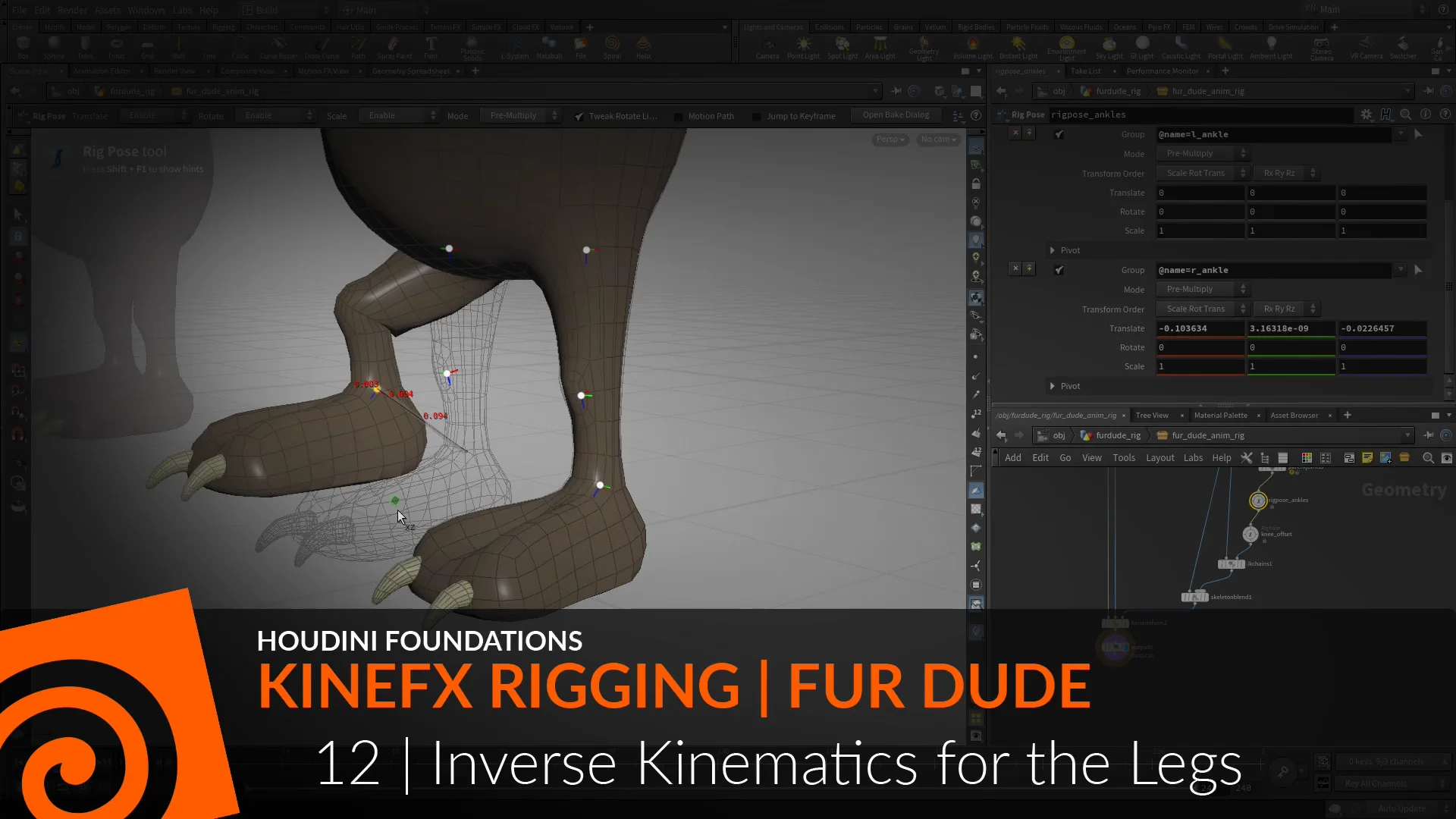The height and width of the screenshot is (819, 1456).
Task: Open Geometry Spreadsheet tab
Action: click(x=411, y=71)
